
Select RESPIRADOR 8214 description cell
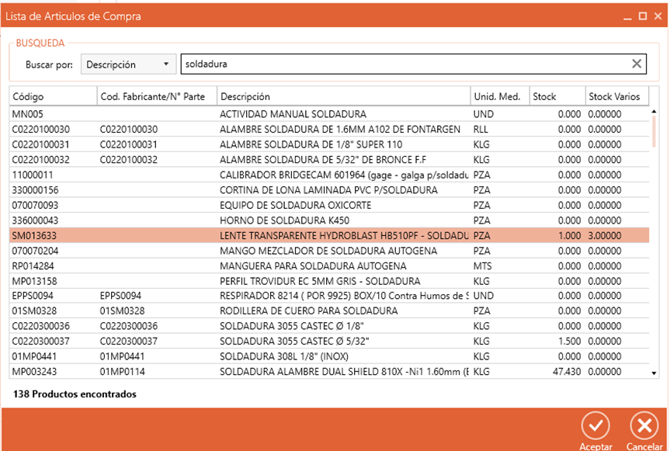tap(344, 296)
